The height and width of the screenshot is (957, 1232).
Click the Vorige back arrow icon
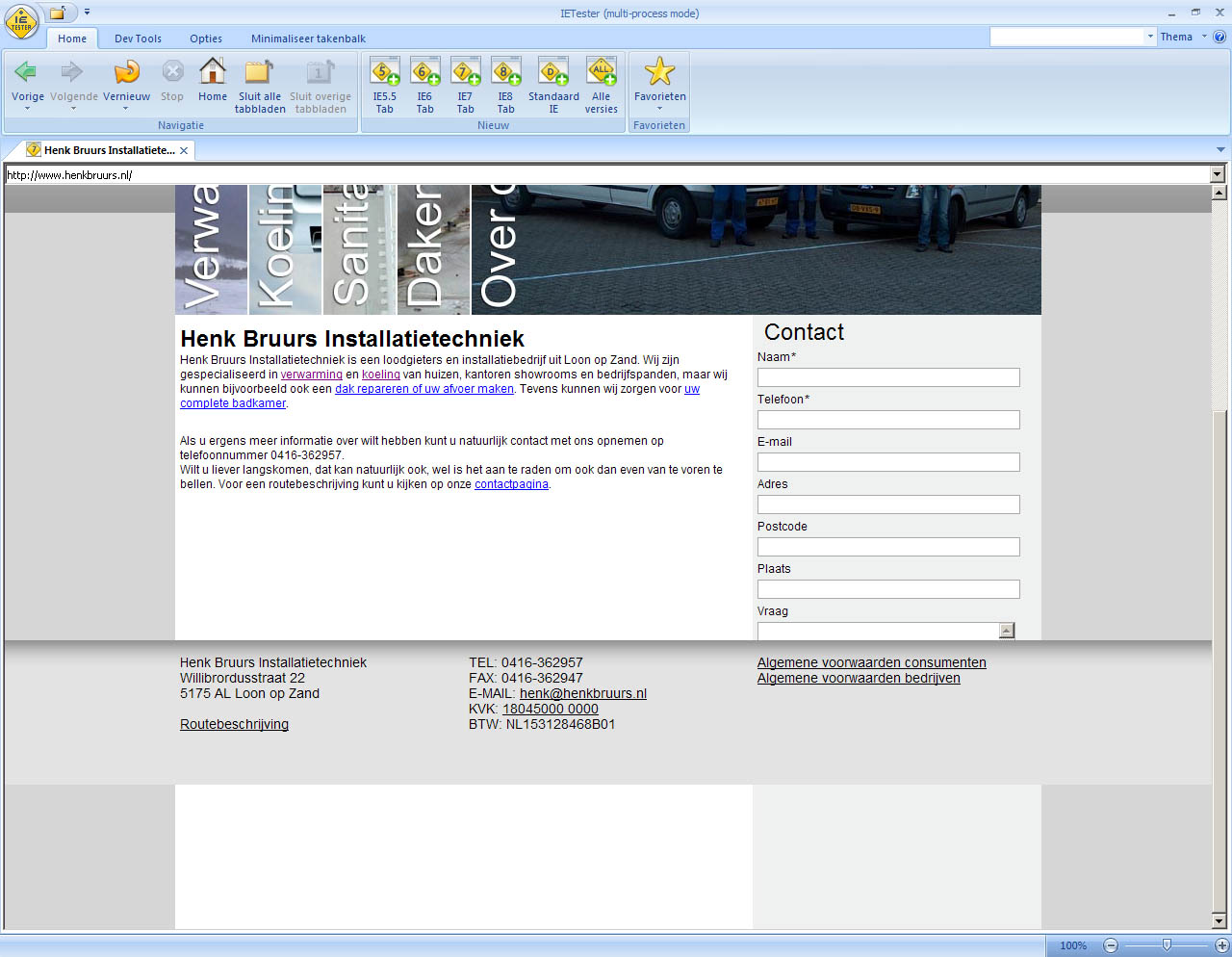point(27,71)
